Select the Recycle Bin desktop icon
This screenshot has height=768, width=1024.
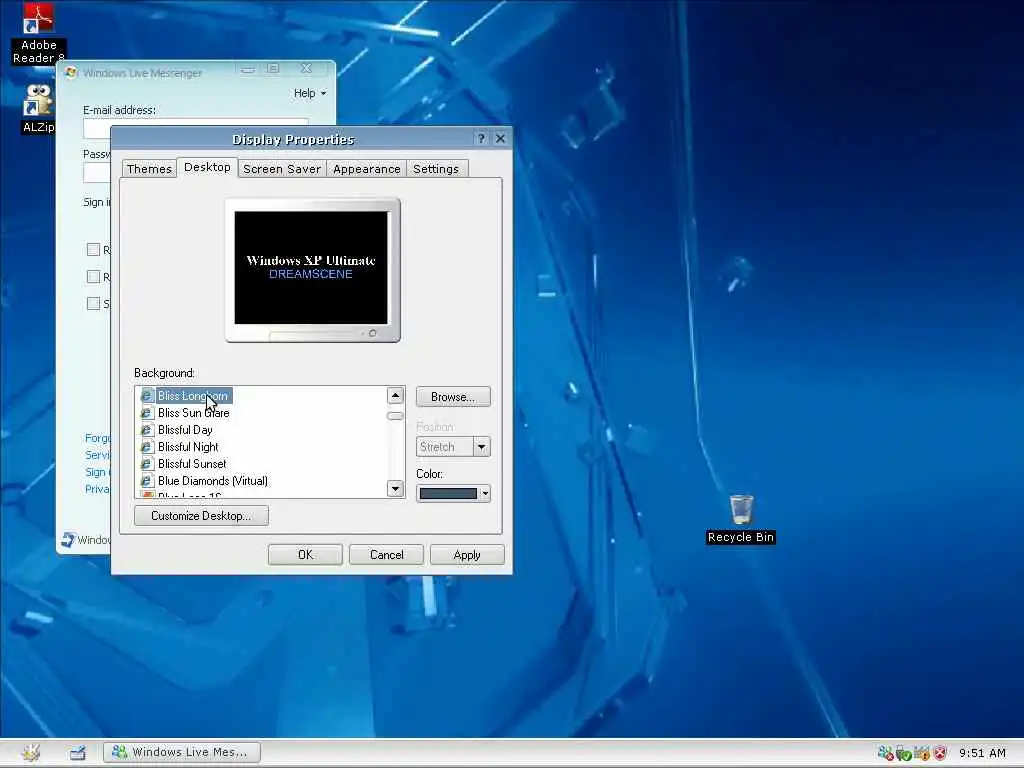741,519
